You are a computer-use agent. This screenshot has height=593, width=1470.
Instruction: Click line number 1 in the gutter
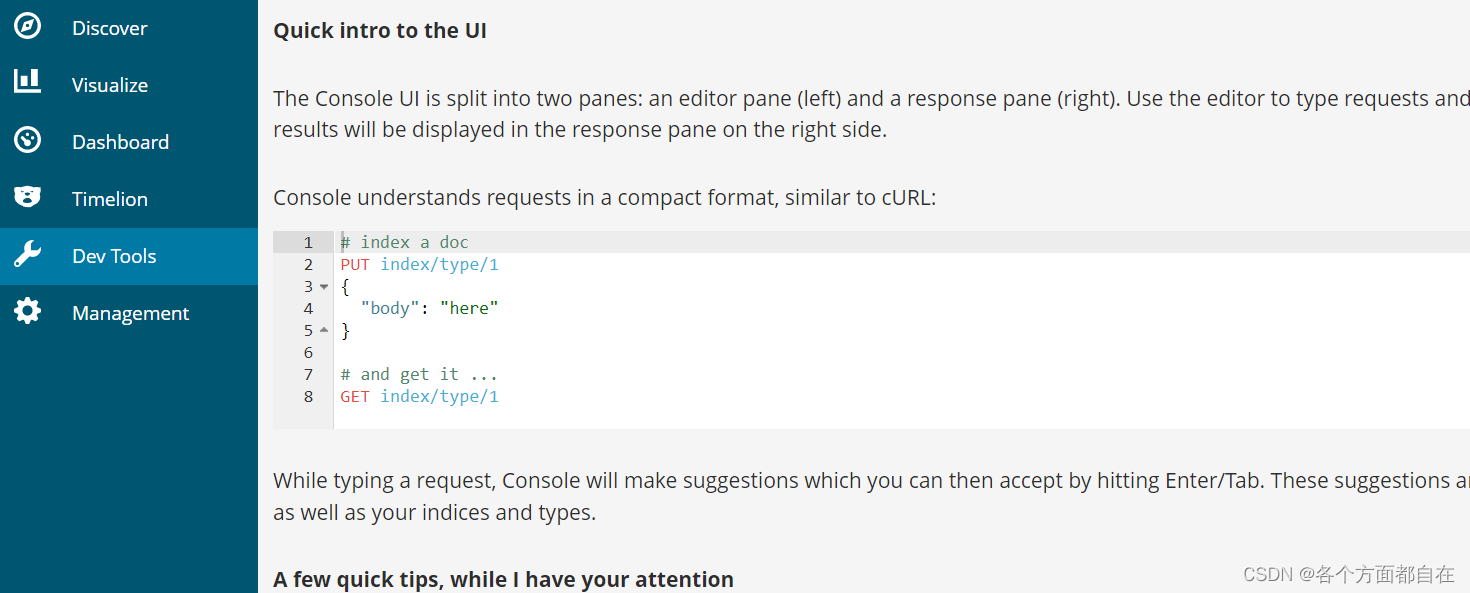(x=308, y=242)
